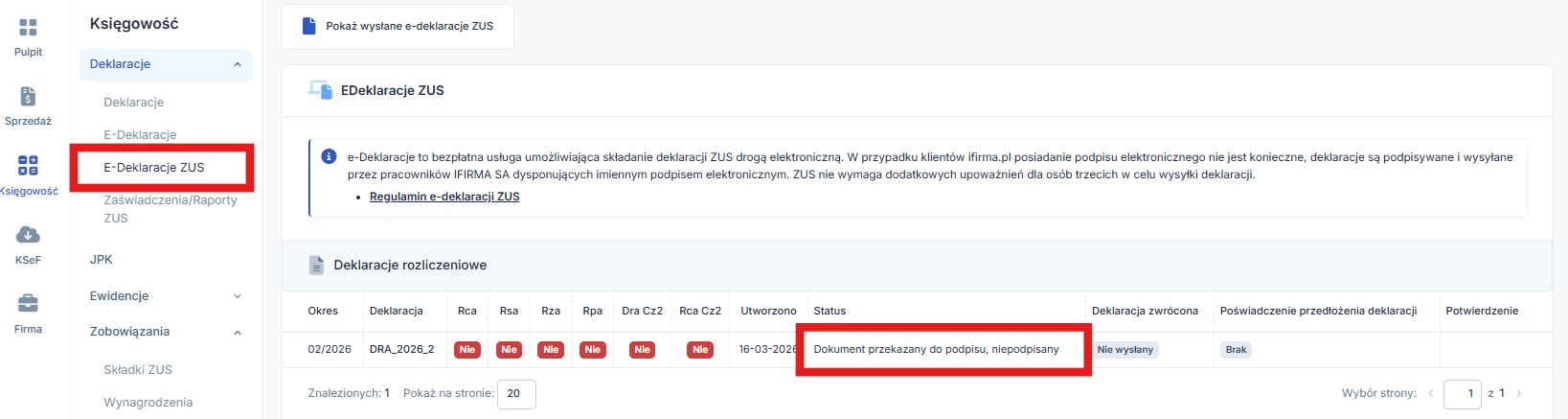Open the JPK menu item
This screenshot has width=1568, height=419.
pos(102,260)
